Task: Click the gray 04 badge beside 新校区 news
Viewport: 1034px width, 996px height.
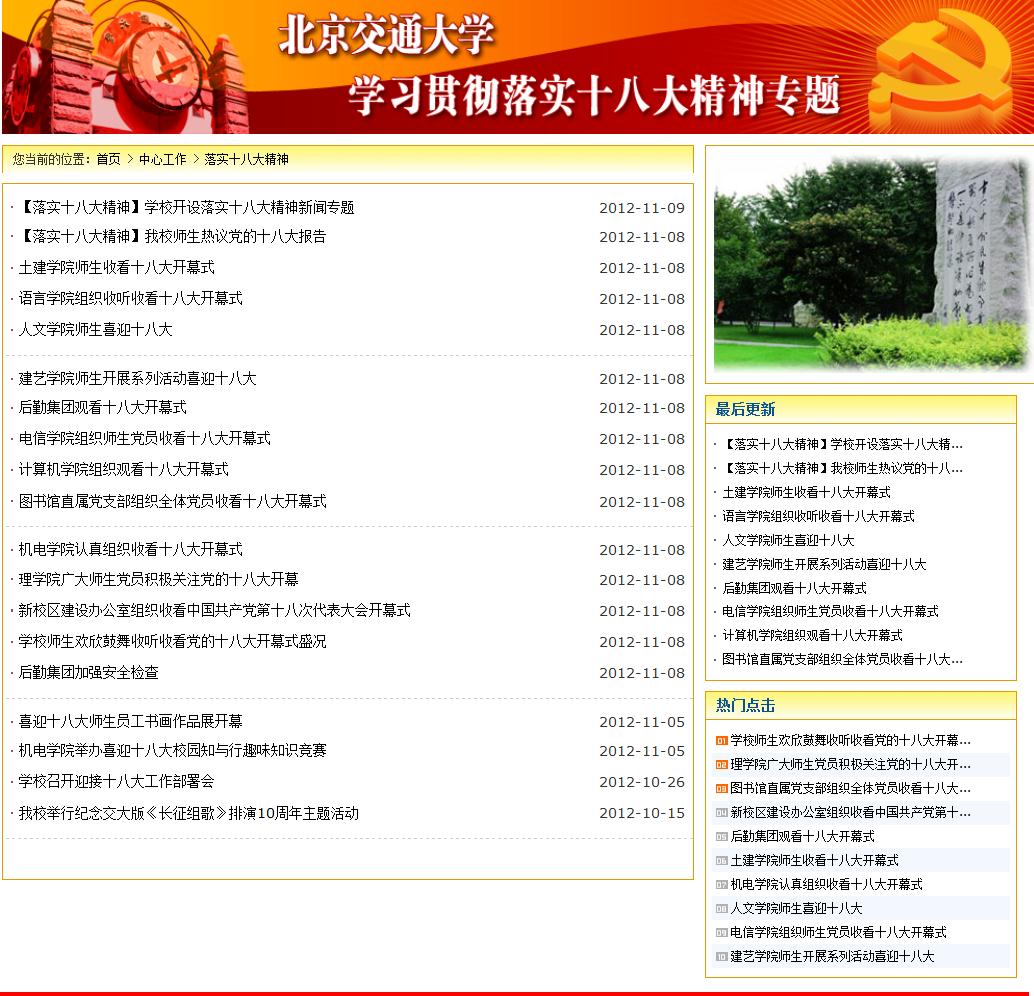Action: point(719,812)
